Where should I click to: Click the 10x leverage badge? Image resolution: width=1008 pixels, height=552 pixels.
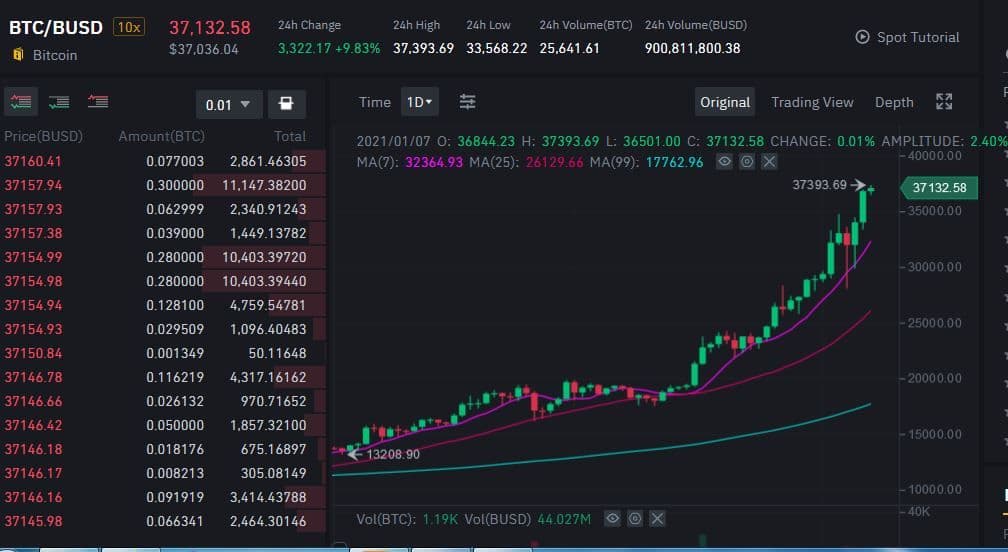coord(129,27)
